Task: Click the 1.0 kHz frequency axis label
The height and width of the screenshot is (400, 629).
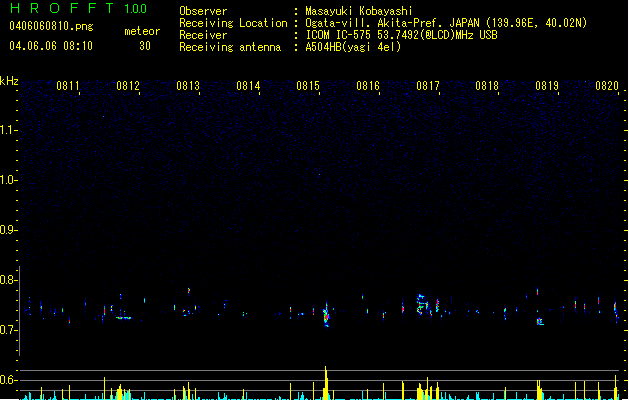Action: [x=8, y=180]
